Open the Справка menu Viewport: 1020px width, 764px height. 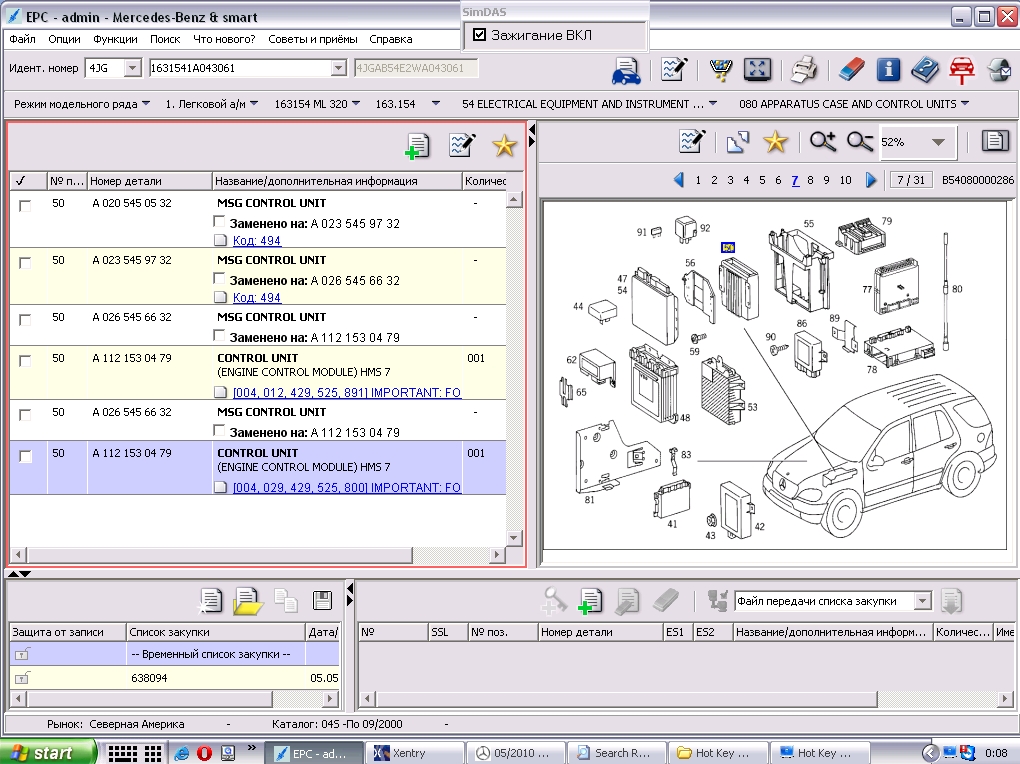click(391, 39)
